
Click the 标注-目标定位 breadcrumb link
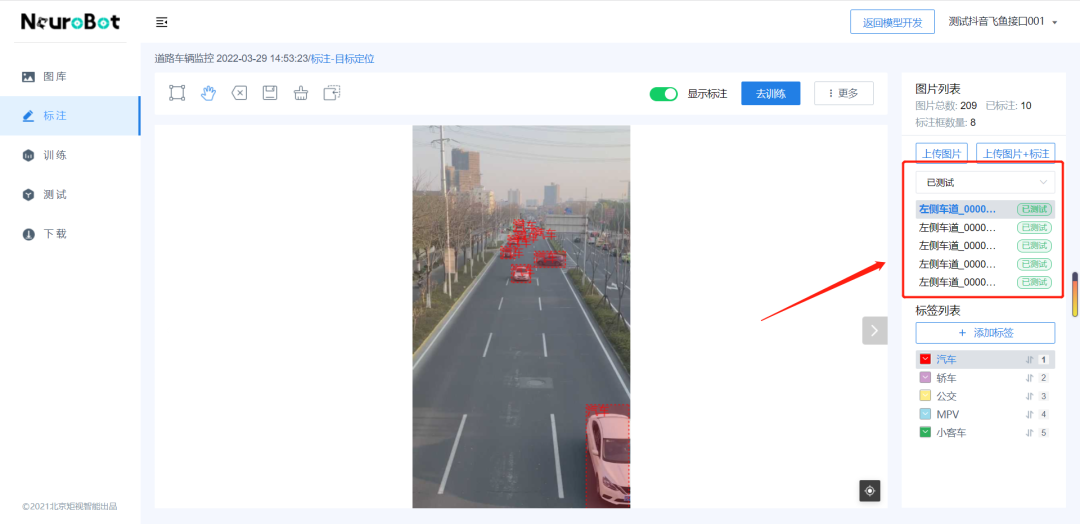coord(342,59)
